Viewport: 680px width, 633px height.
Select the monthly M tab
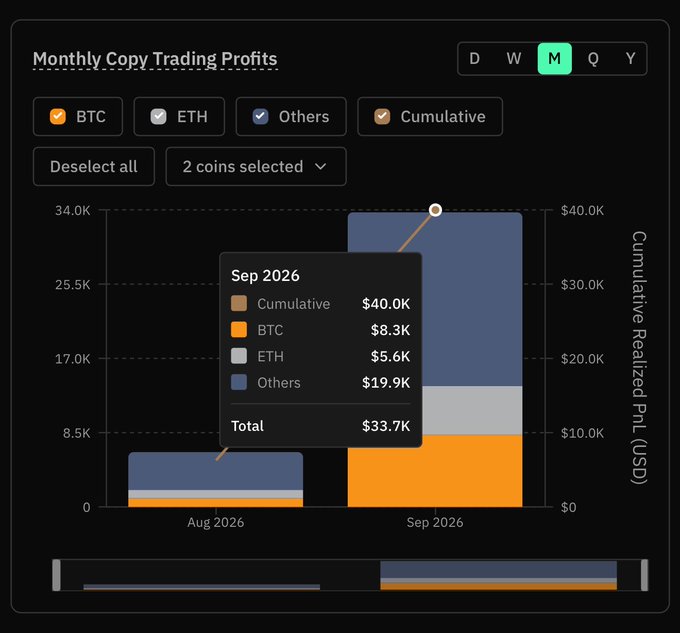tap(554, 59)
